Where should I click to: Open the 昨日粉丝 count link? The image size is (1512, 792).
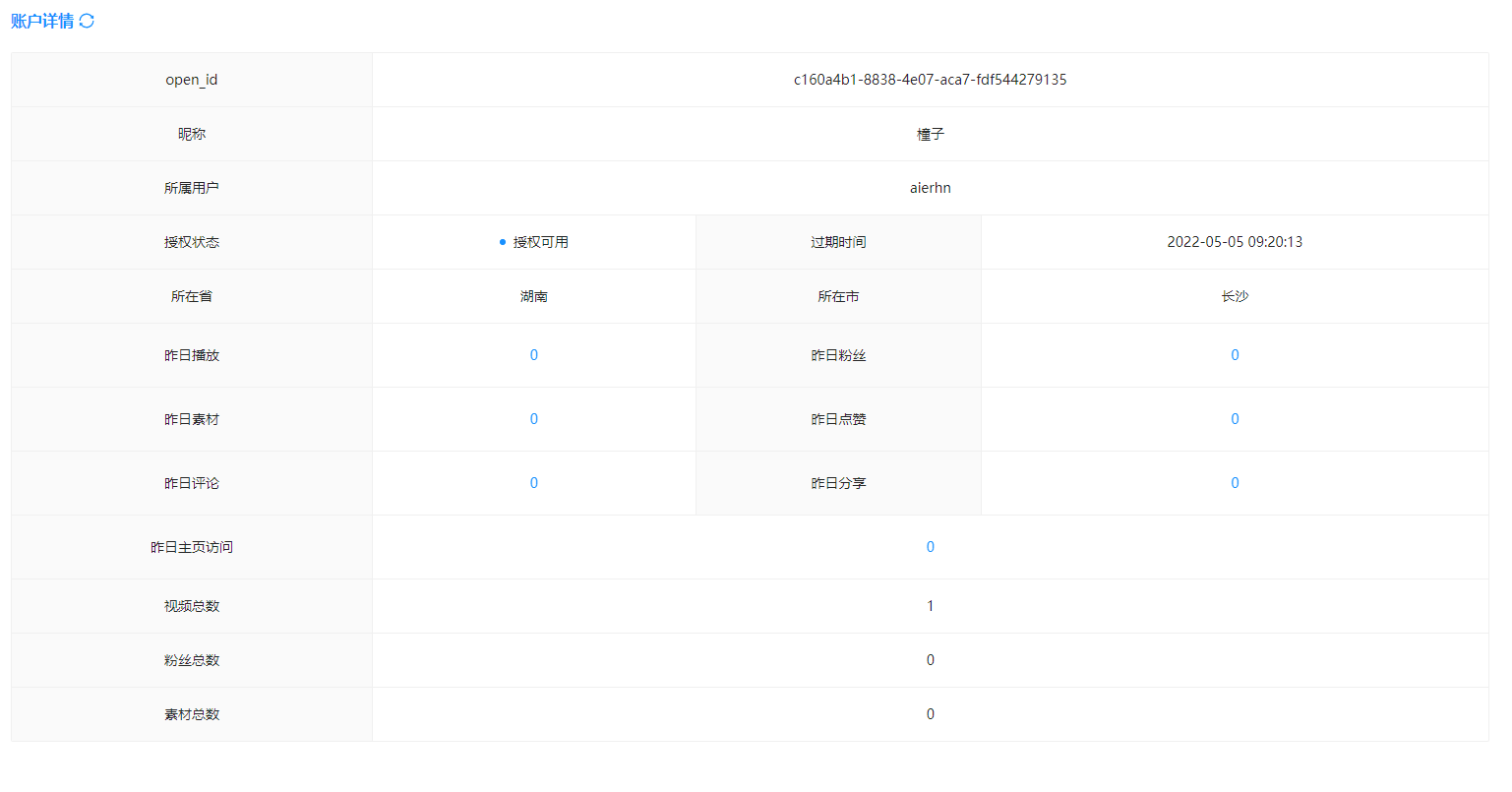(1235, 355)
